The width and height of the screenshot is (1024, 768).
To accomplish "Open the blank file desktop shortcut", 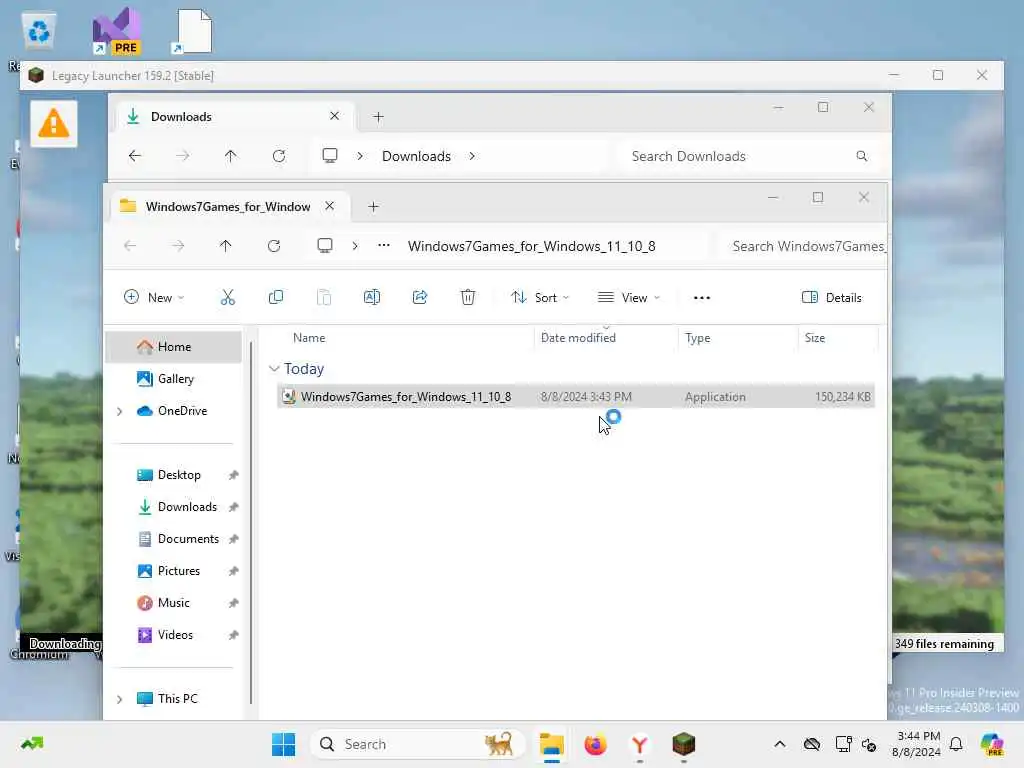I will (x=193, y=31).
